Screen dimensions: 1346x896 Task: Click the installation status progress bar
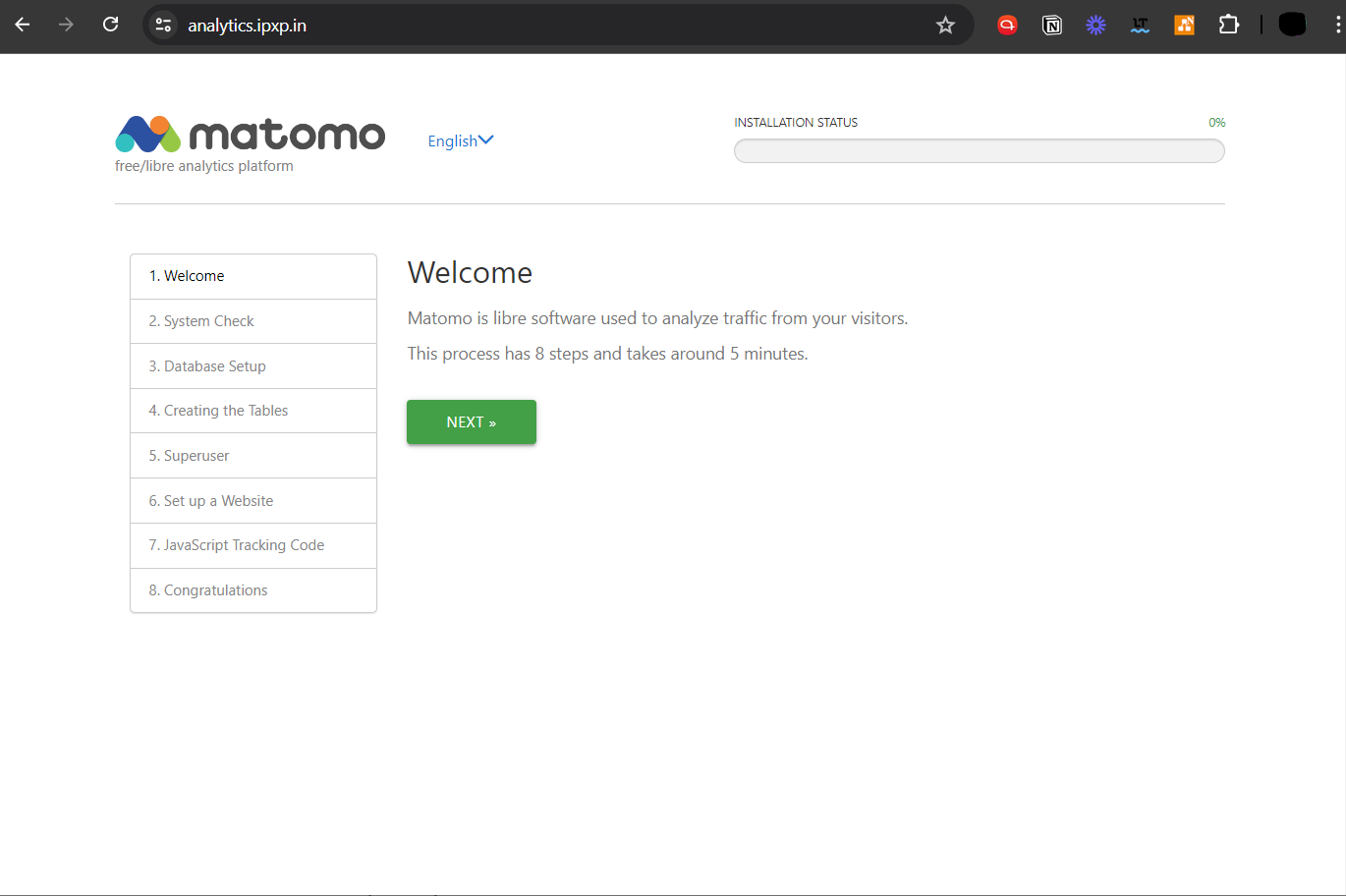[x=979, y=150]
